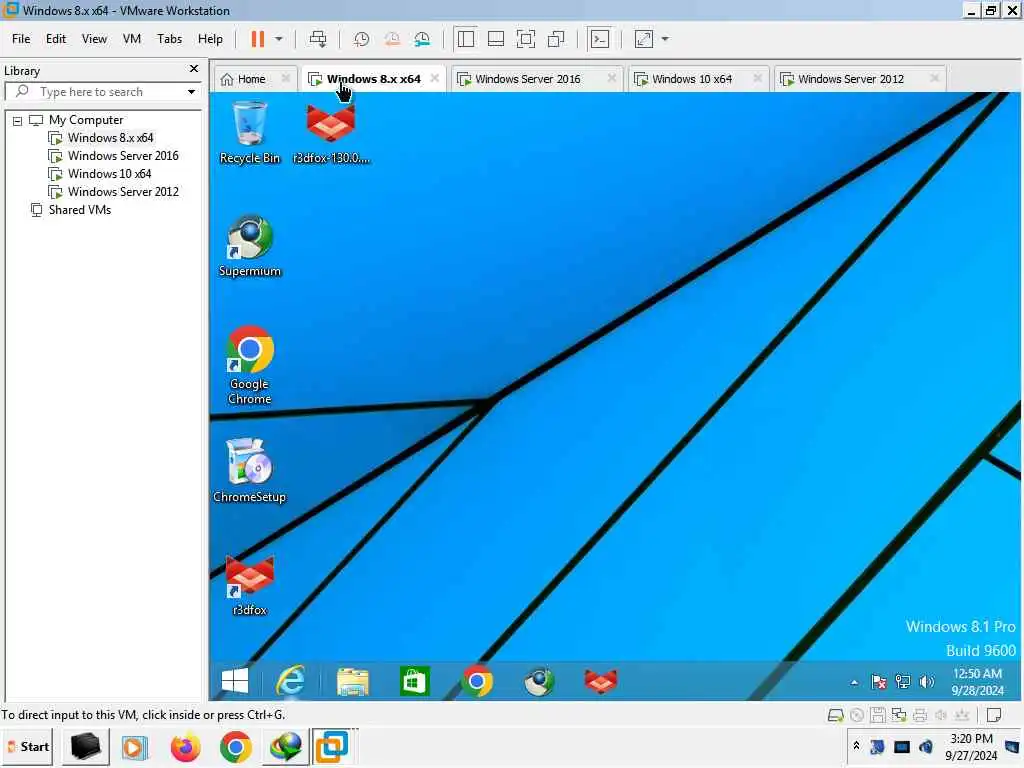Click the guest Windows 8.1 Start button
1024x768 pixels.
pos(235,681)
